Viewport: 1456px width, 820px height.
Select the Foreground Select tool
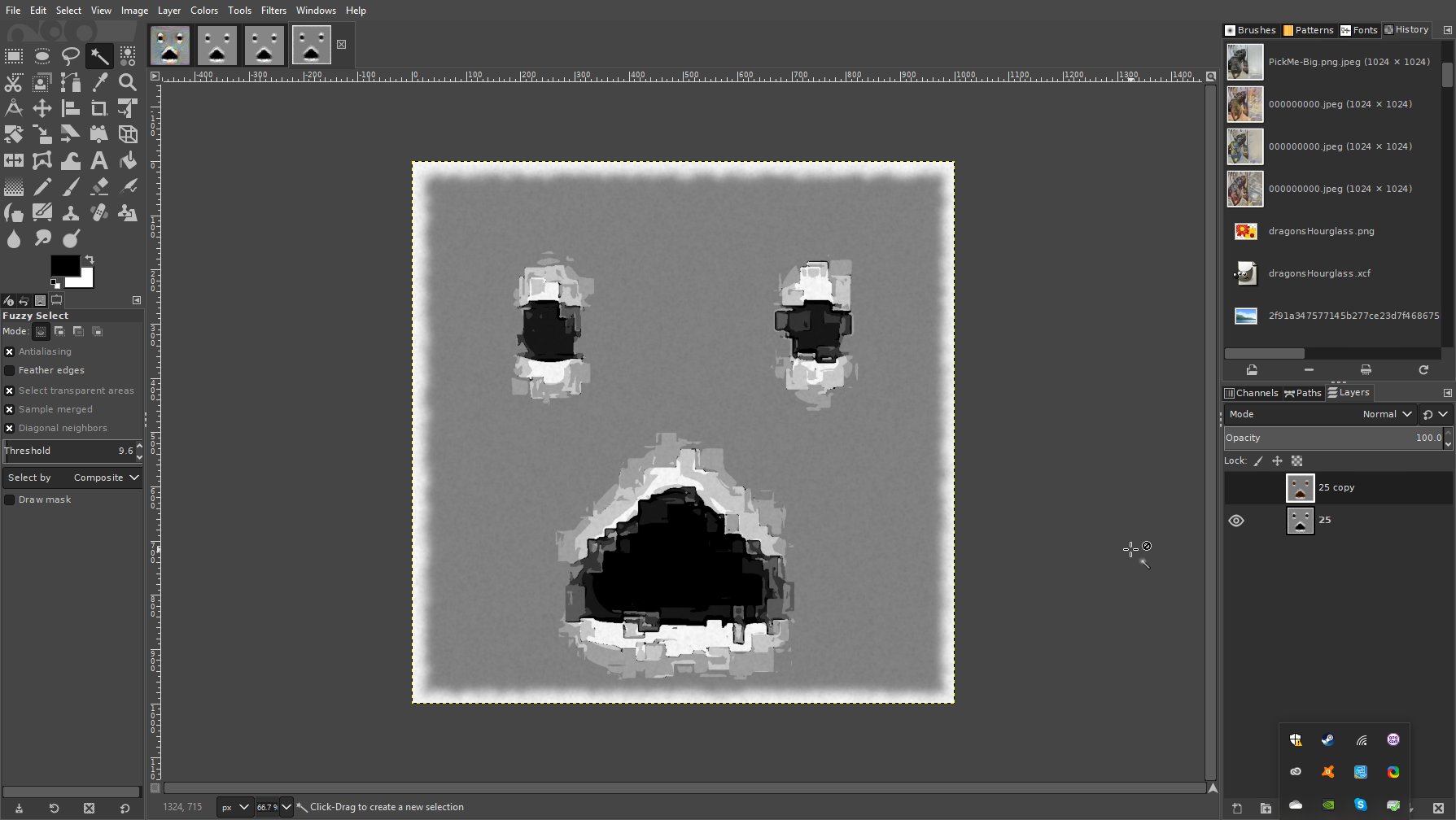coord(42,82)
